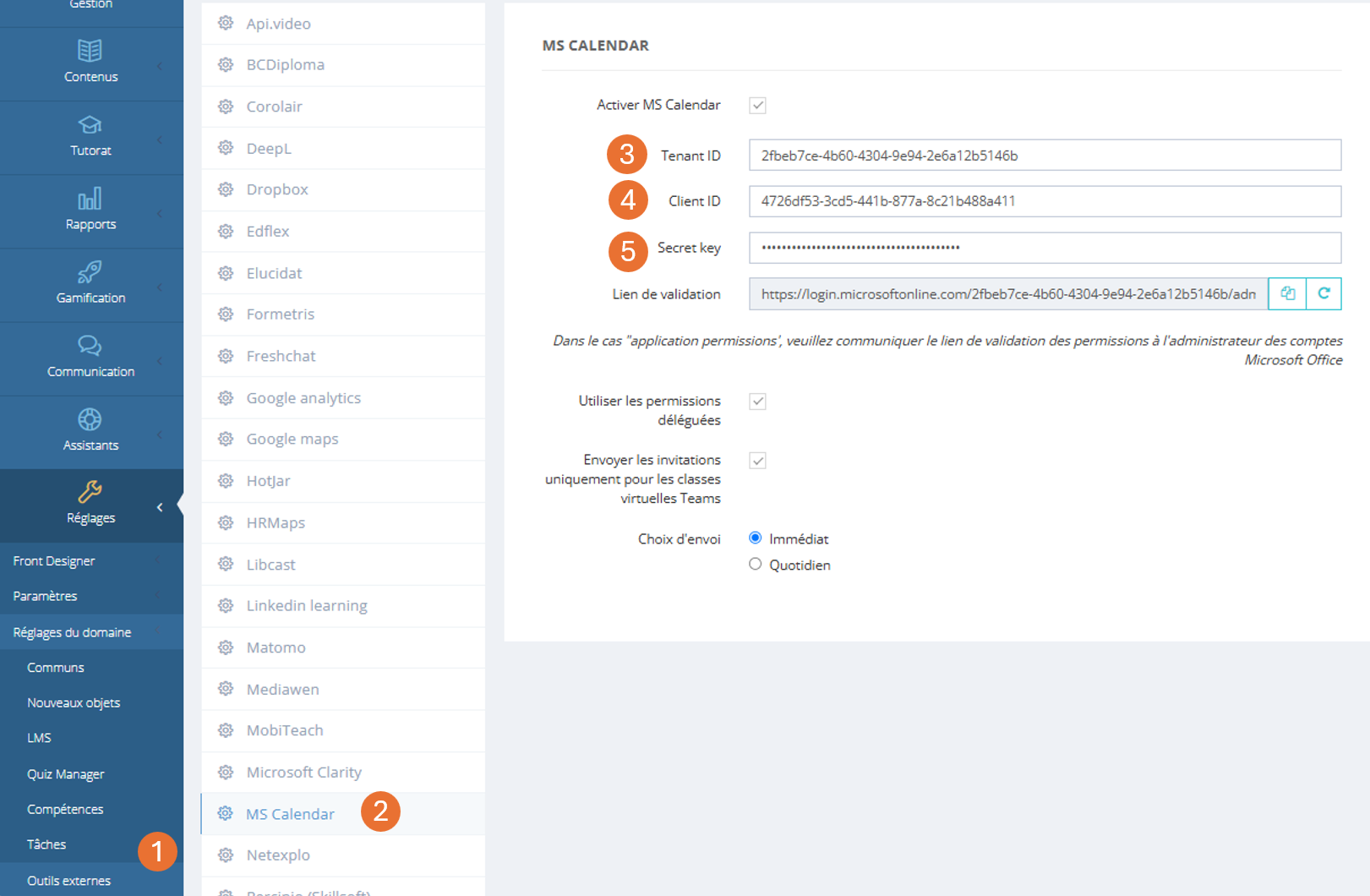1370x896 pixels.
Task: Select the Quotidien radio option
Action: 756,565
